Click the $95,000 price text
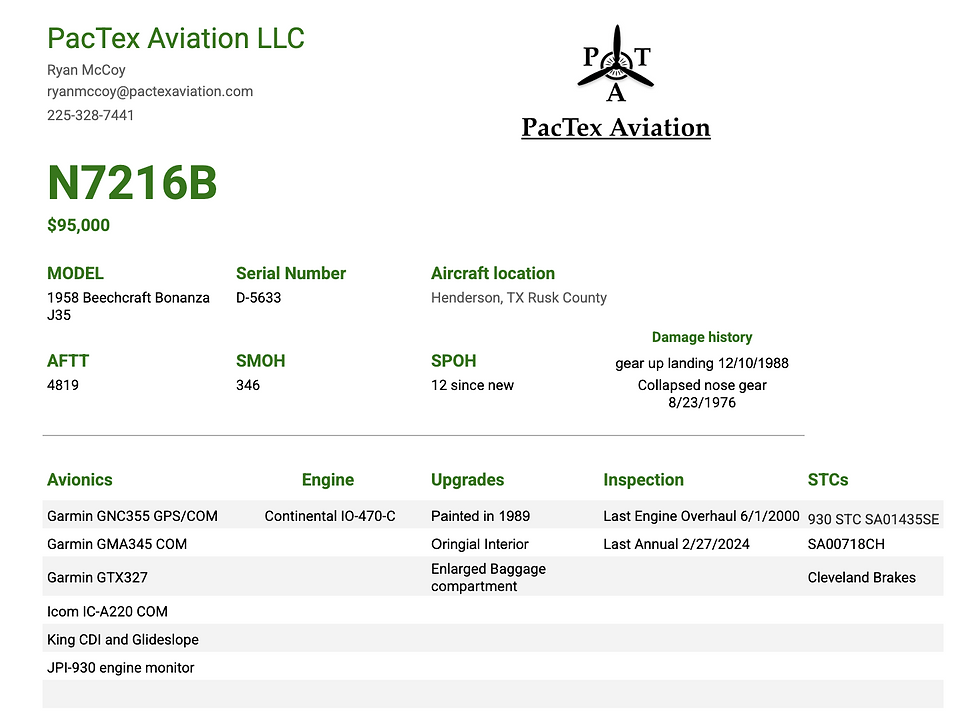This screenshot has width=956, height=720. (x=79, y=225)
